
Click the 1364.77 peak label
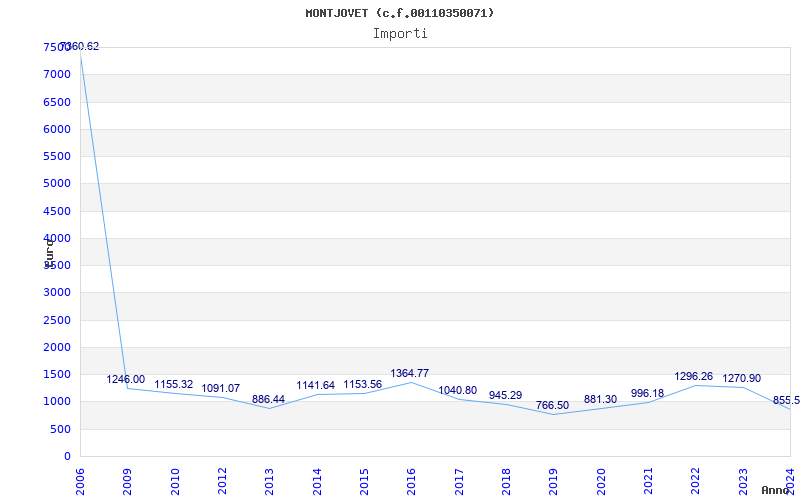(x=410, y=373)
